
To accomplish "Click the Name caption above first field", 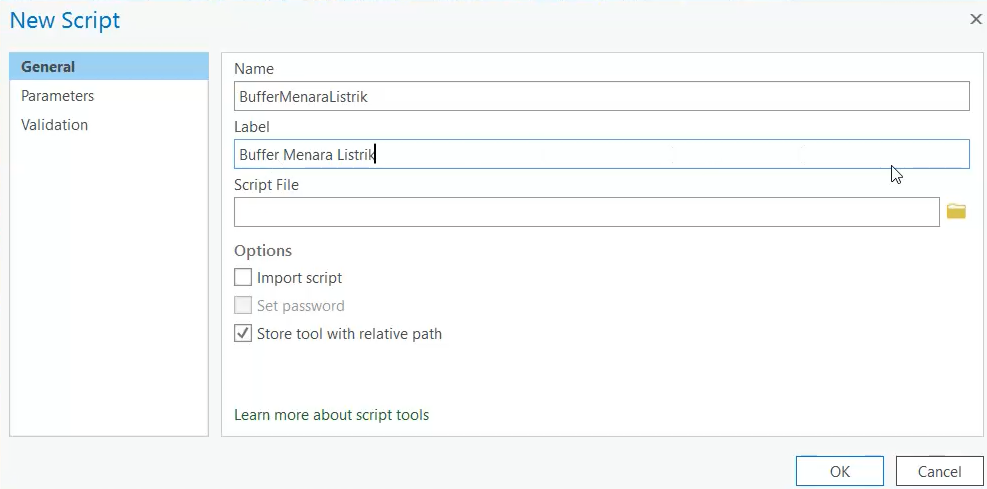I will click(x=254, y=69).
